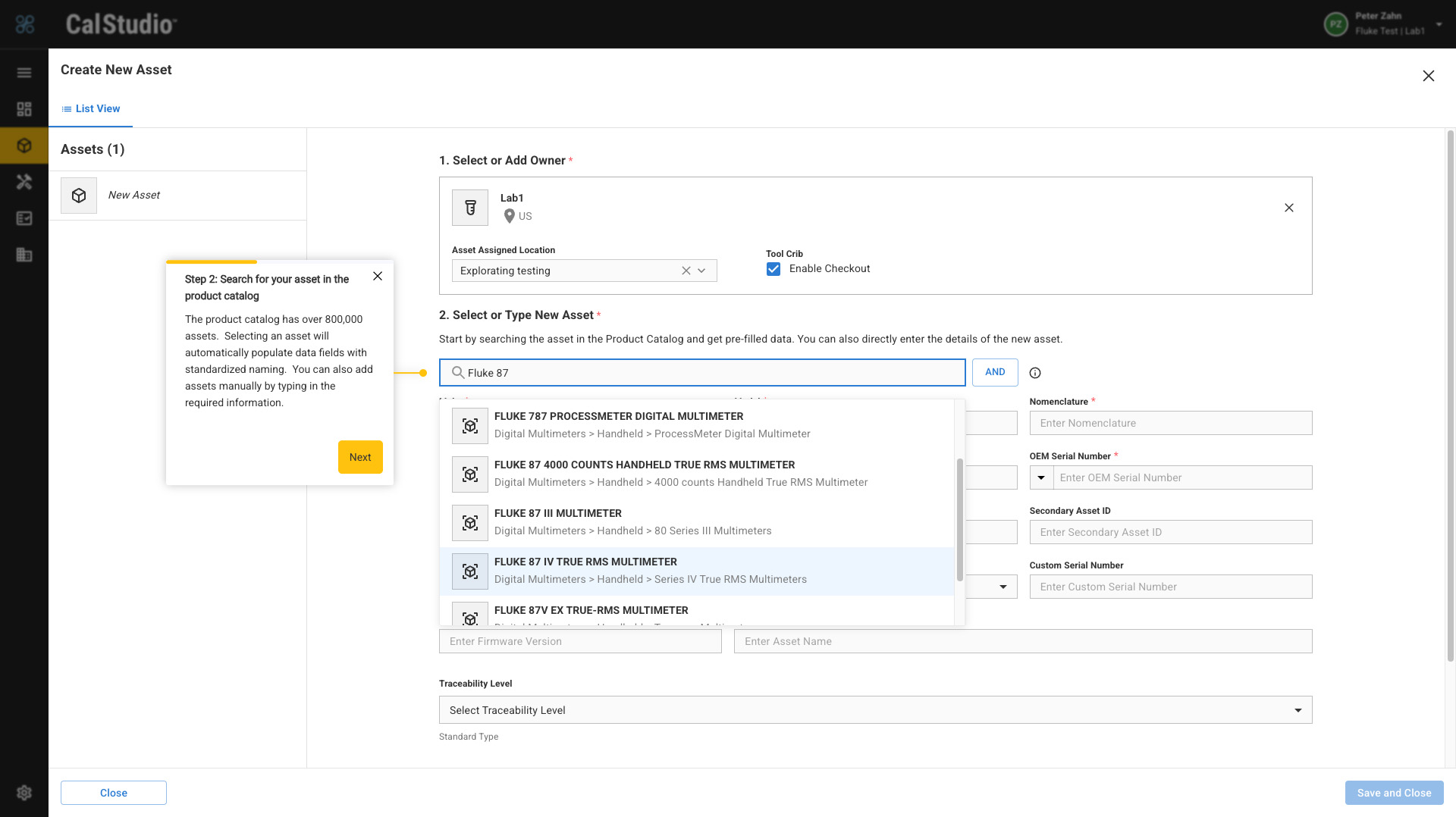Click the Enter Secondary Asset ID field
Screen dimensions: 1456x817
[x=1171, y=532]
